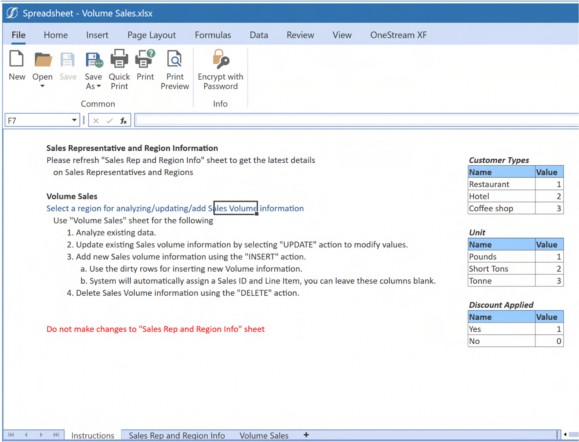579x442 pixels.
Task: Click Encrypt with Password icon
Action: (220, 59)
